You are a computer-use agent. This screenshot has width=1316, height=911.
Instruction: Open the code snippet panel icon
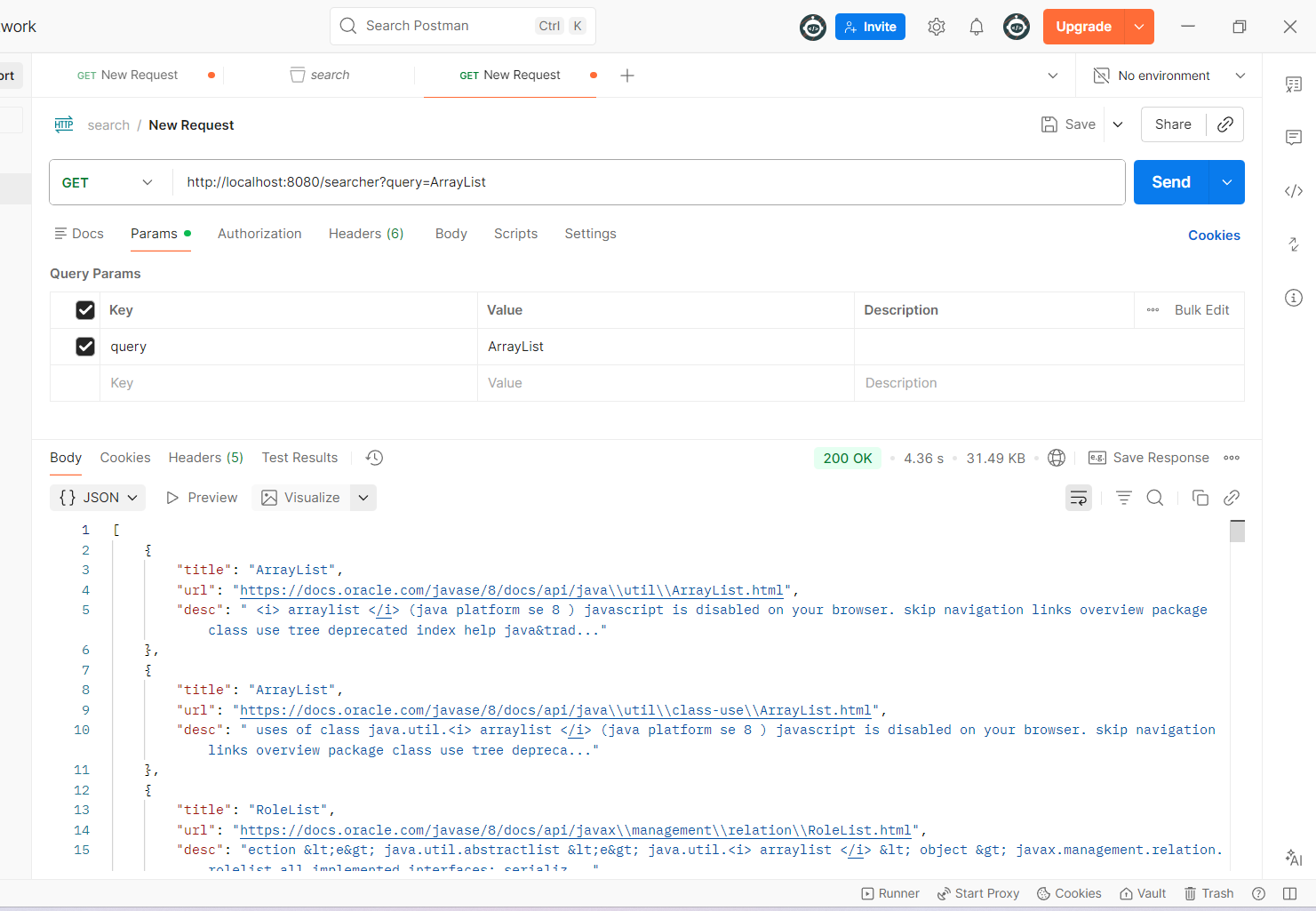[1294, 191]
